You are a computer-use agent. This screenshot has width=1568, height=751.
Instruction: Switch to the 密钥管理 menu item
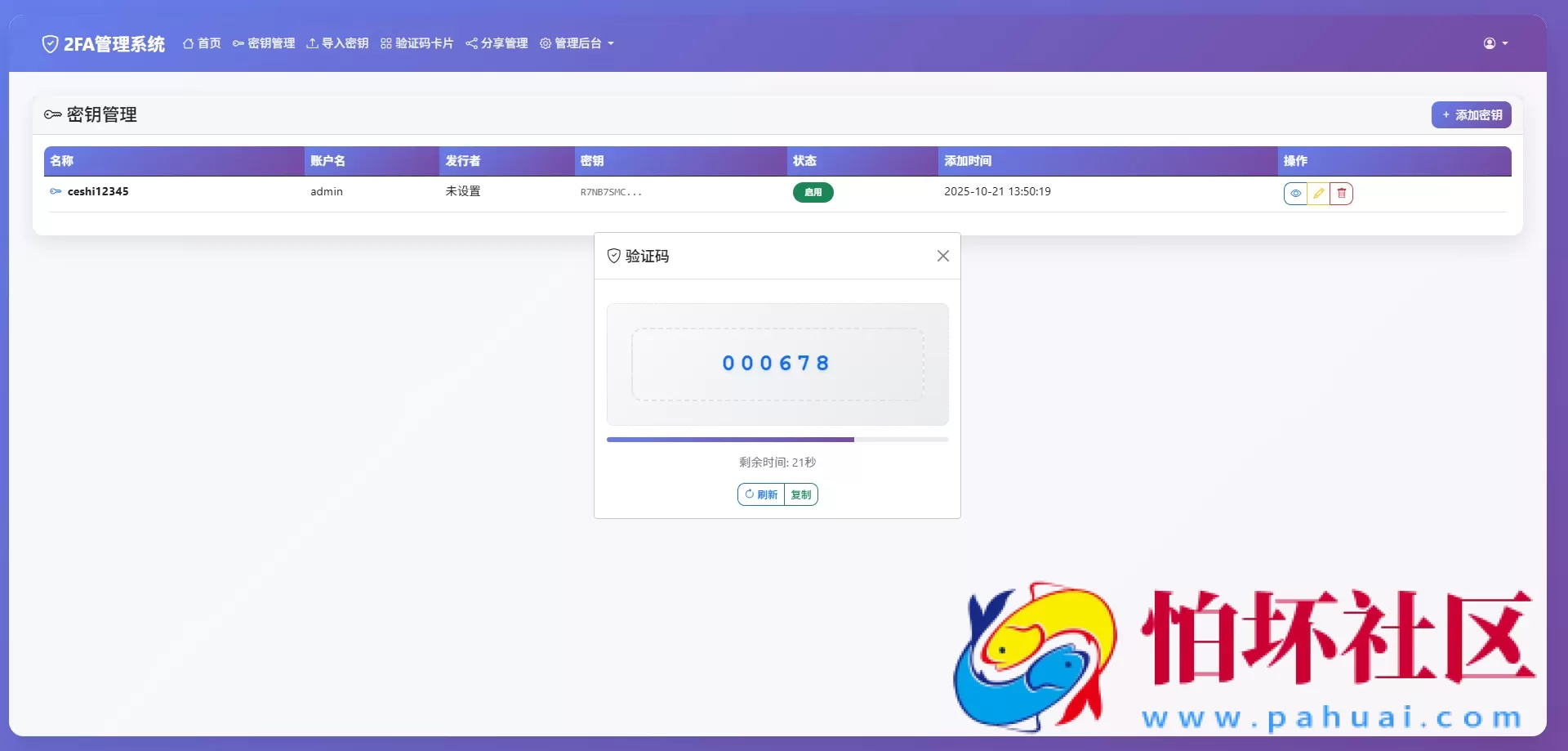click(x=271, y=43)
